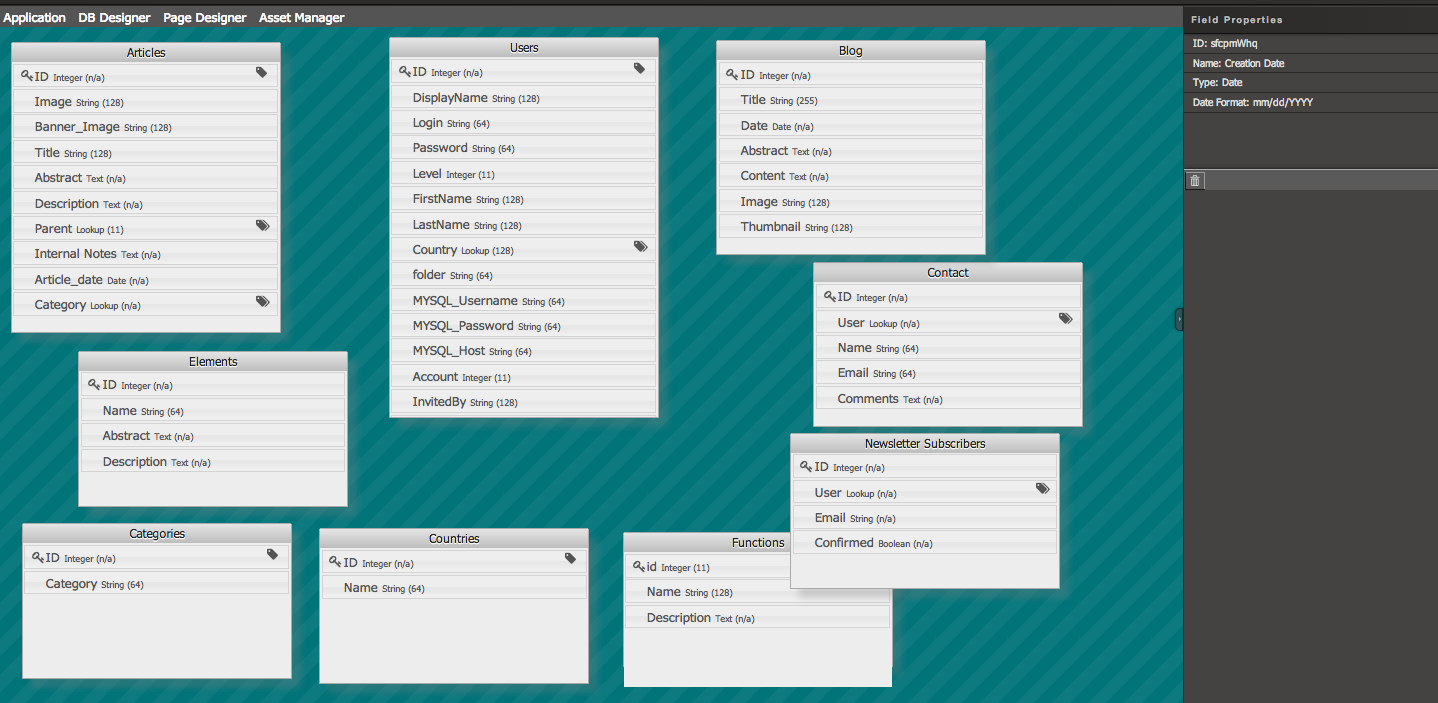This screenshot has height=703, width=1438.
Task: Select the Internal Notes field in Articles
Action: coord(146,254)
